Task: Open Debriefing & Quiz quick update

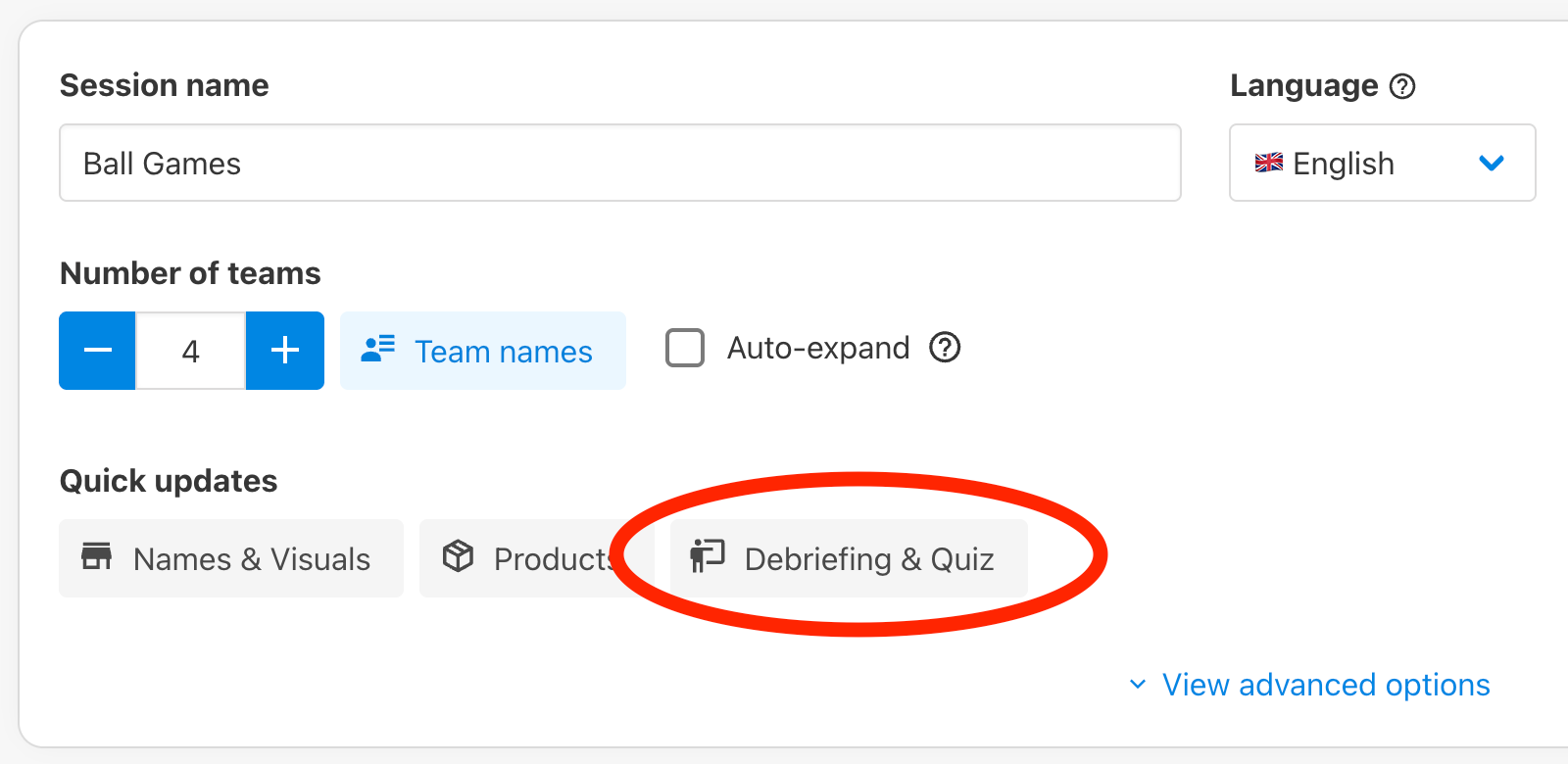Action: (849, 558)
